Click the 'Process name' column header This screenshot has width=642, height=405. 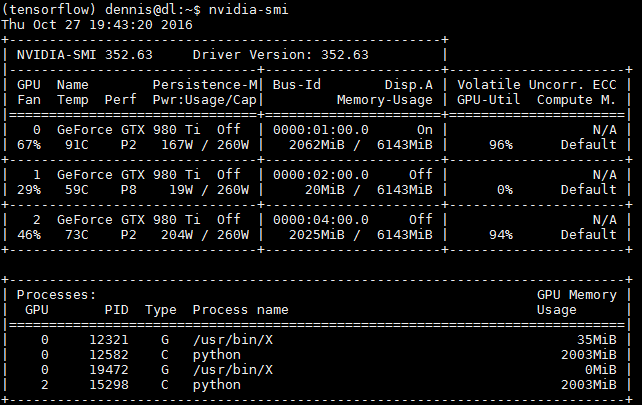(x=241, y=310)
